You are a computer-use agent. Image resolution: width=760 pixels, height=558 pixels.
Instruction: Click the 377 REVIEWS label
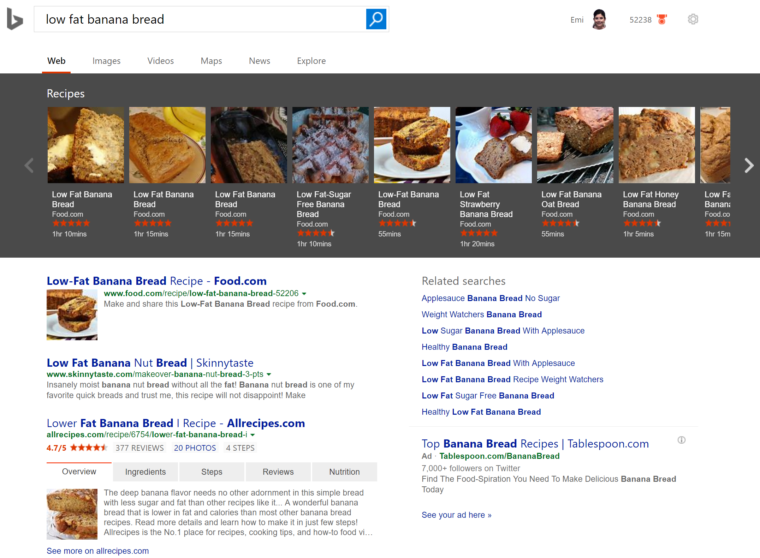[x=140, y=448]
